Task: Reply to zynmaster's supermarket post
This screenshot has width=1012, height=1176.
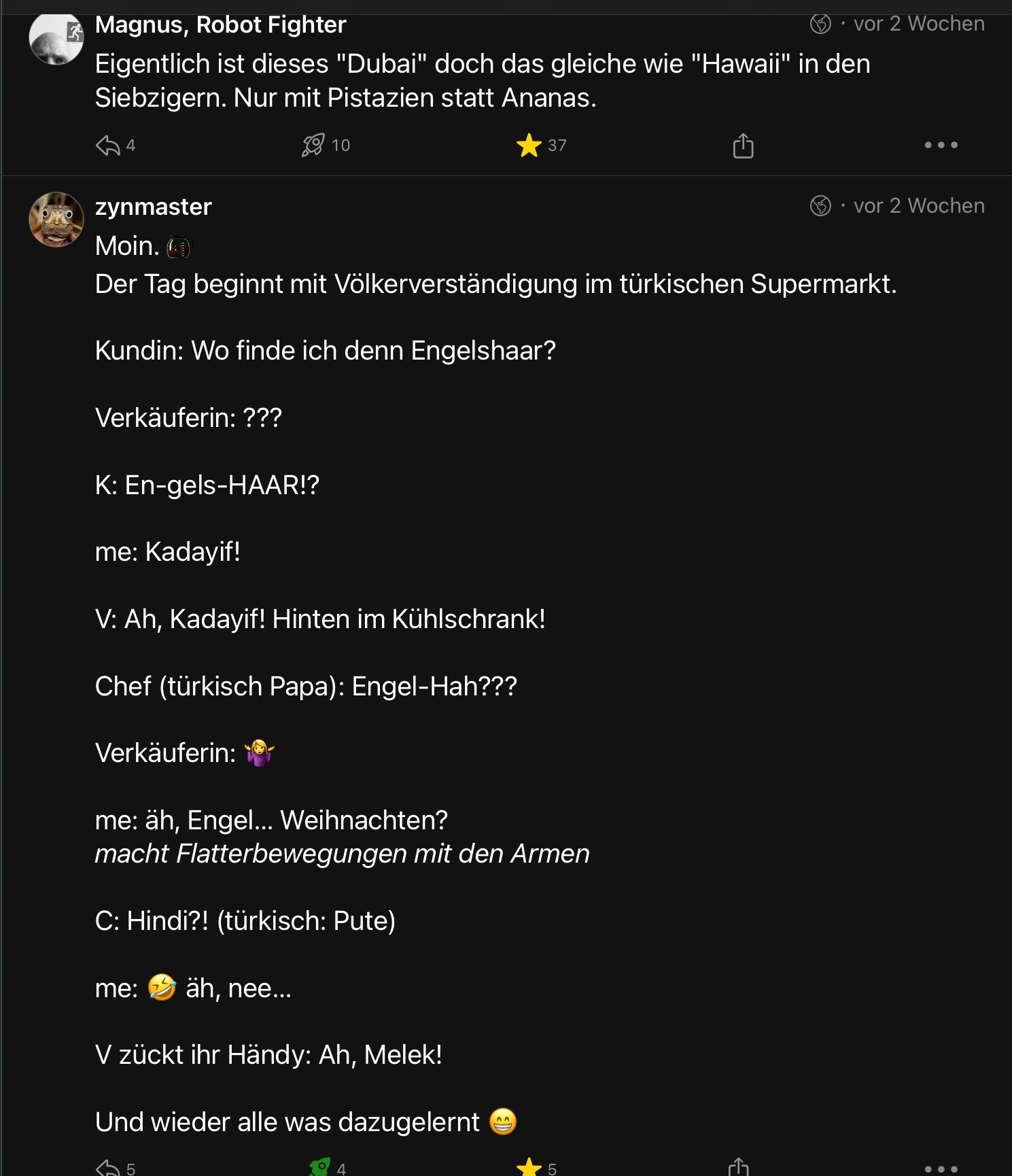Action: [108, 1168]
